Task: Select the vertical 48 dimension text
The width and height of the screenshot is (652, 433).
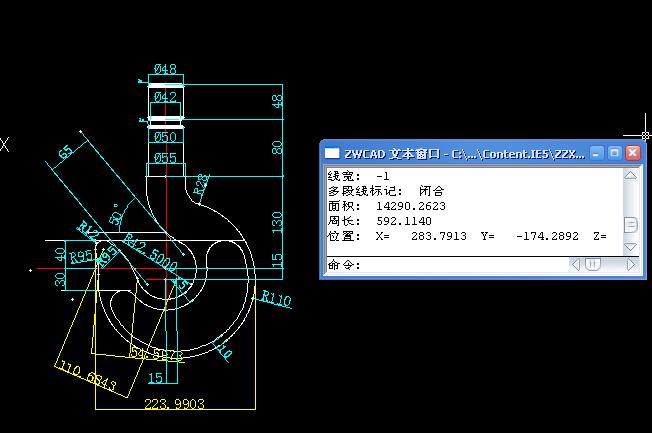Action: coord(277,101)
